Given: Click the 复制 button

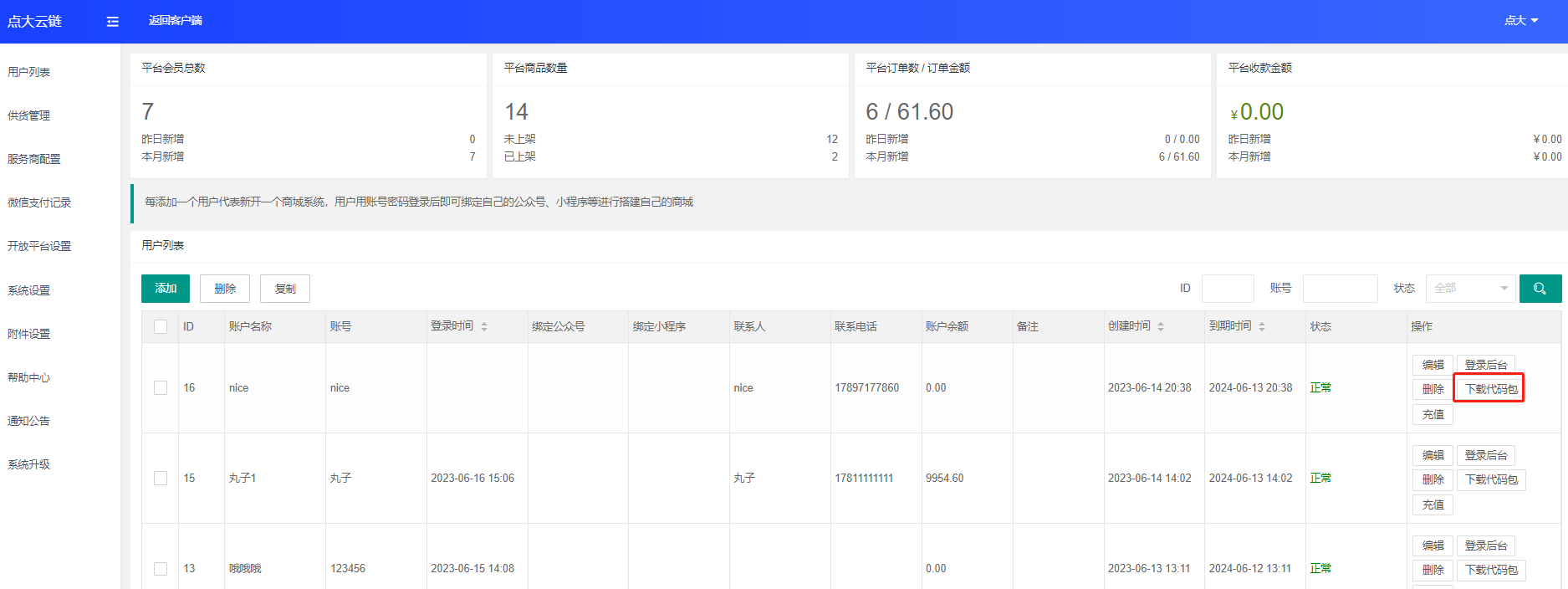Looking at the screenshot, I should pyautogui.click(x=285, y=289).
